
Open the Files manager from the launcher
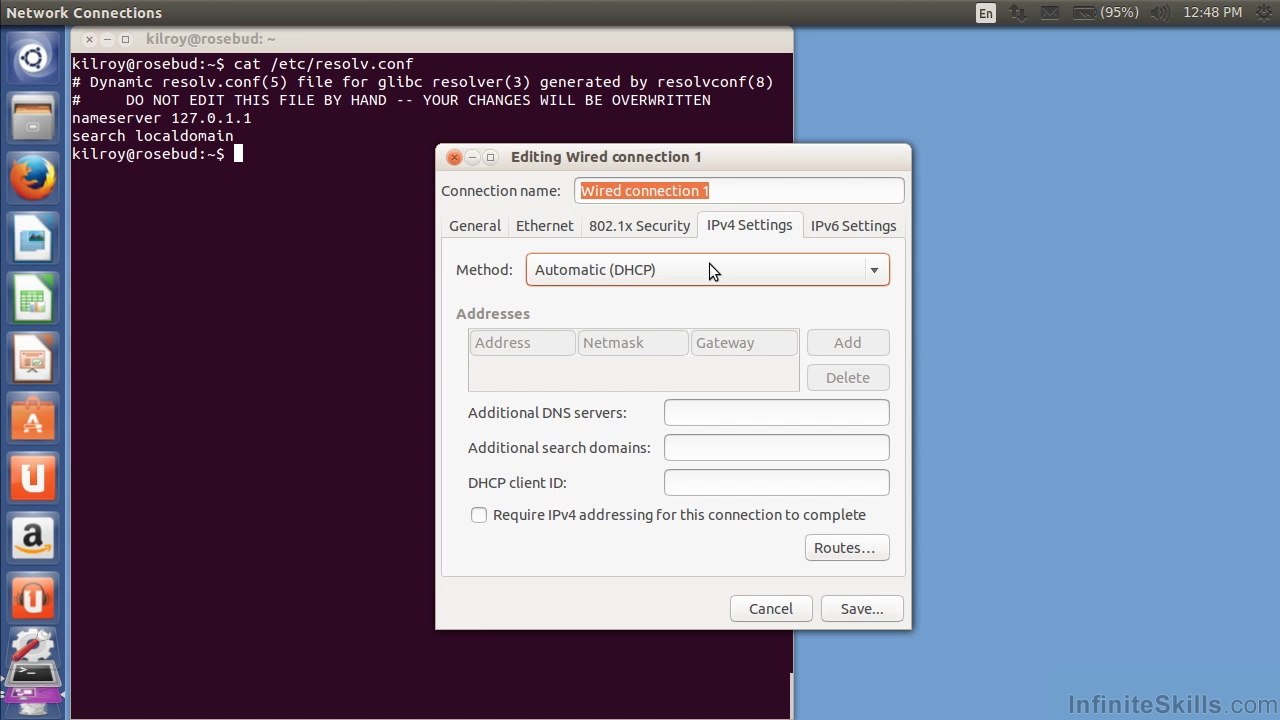click(x=33, y=118)
